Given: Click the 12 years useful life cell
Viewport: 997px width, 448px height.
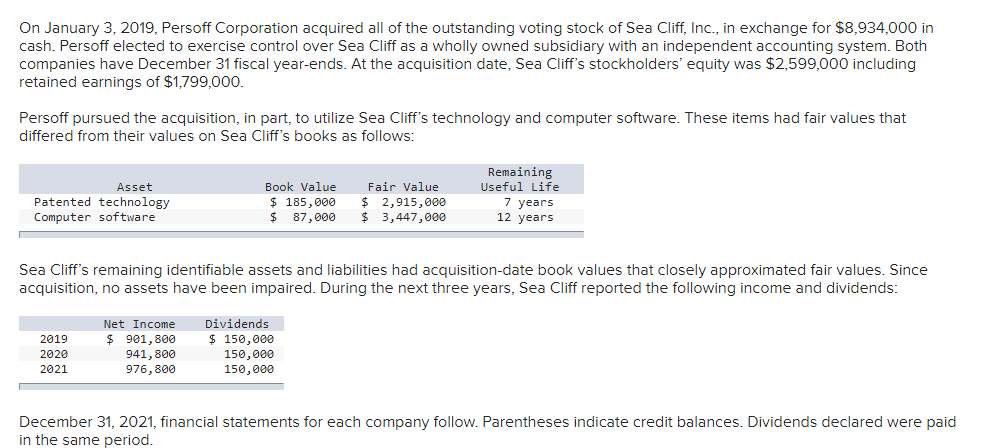Looking at the screenshot, I should 525,217.
